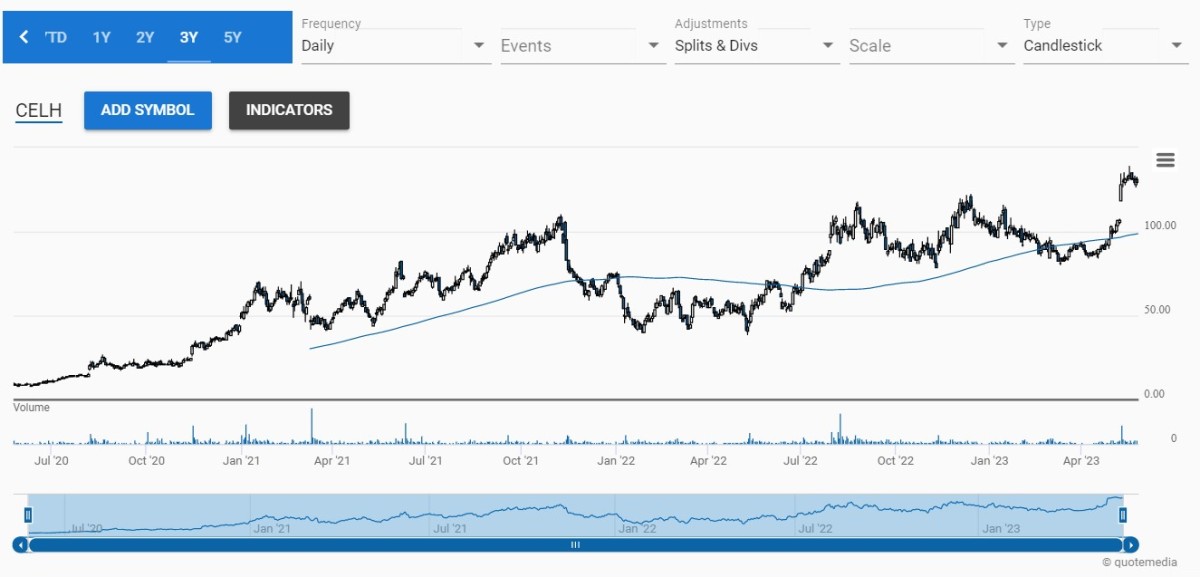
Task: Open the chart hamburger menu
Action: click(1165, 160)
